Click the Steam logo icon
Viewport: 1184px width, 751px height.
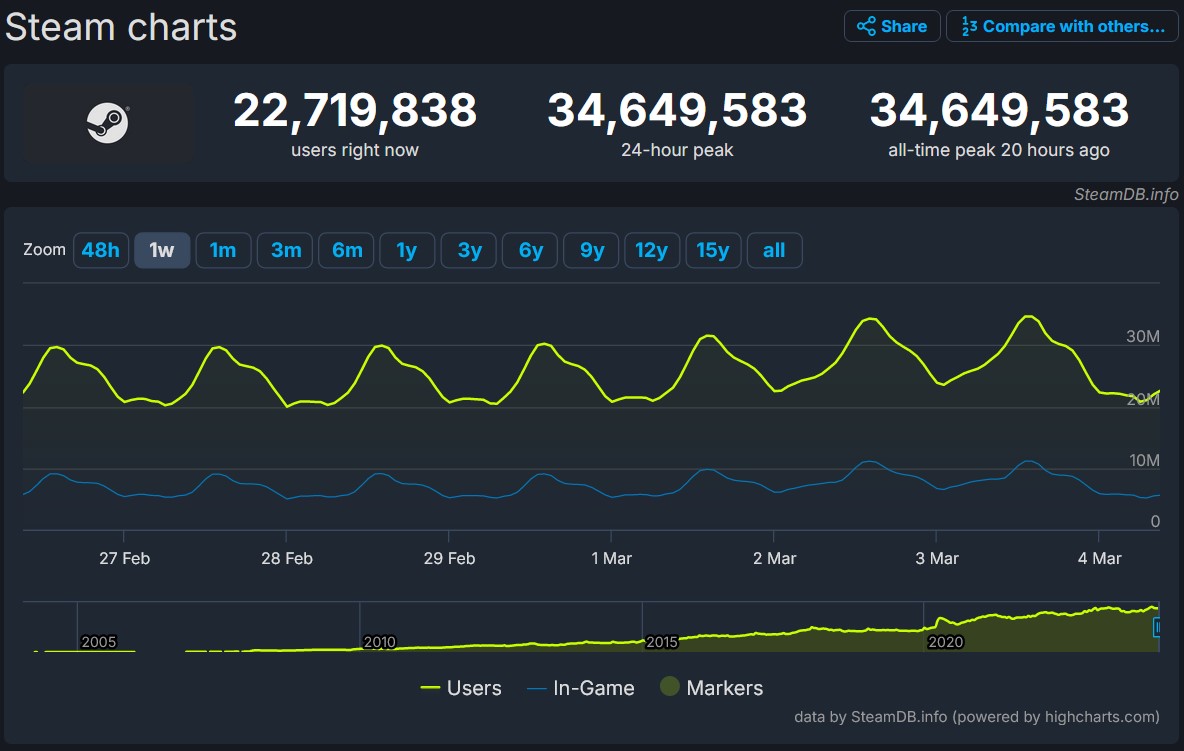pyautogui.click(x=107, y=122)
